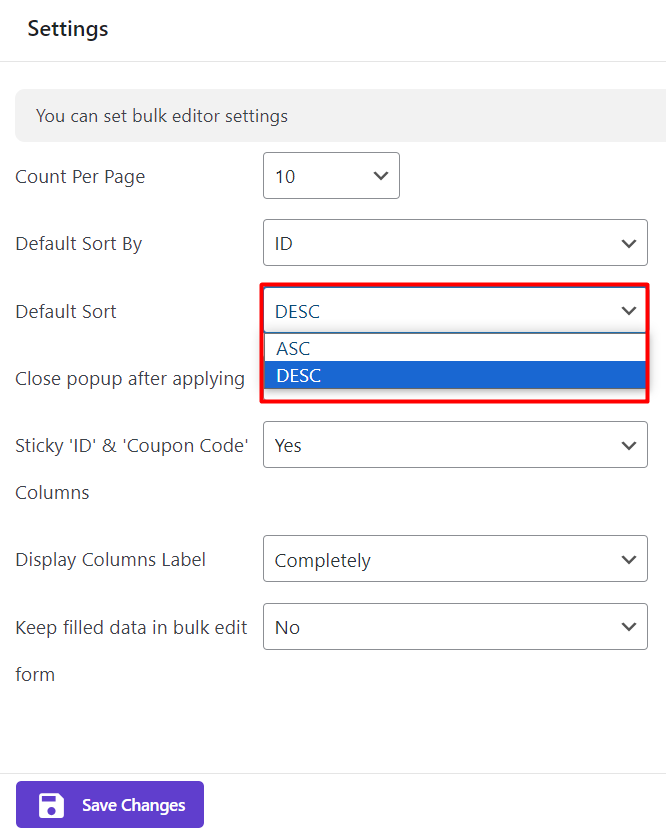666x834 pixels.
Task: Click the chevron on Sticky columns dropdown
Action: pos(628,445)
